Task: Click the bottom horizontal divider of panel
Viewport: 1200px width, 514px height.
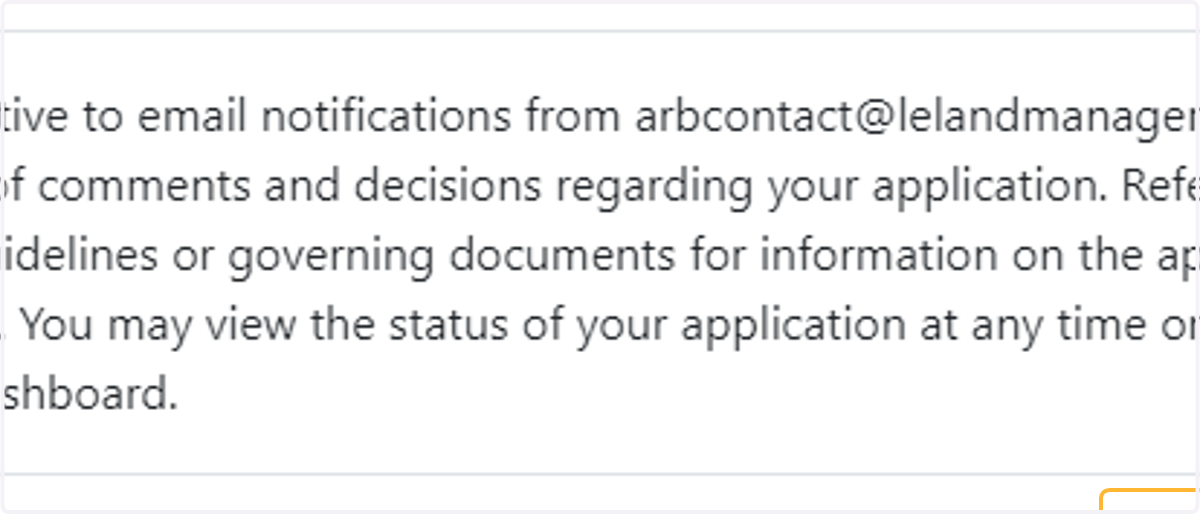Action: pyautogui.click(x=600, y=473)
